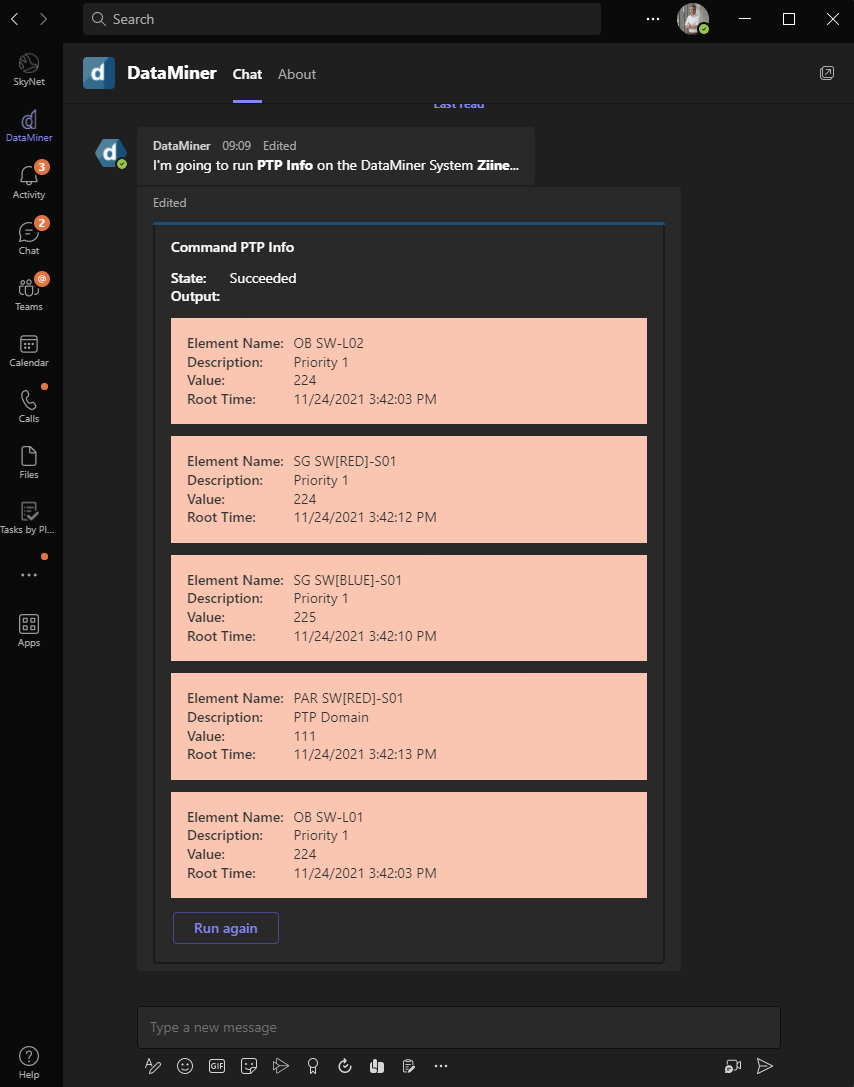Image resolution: width=854 pixels, height=1087 pixels.
Task: Open the emoji picker
Action: pyautogui.click(x=185, y=1066)
